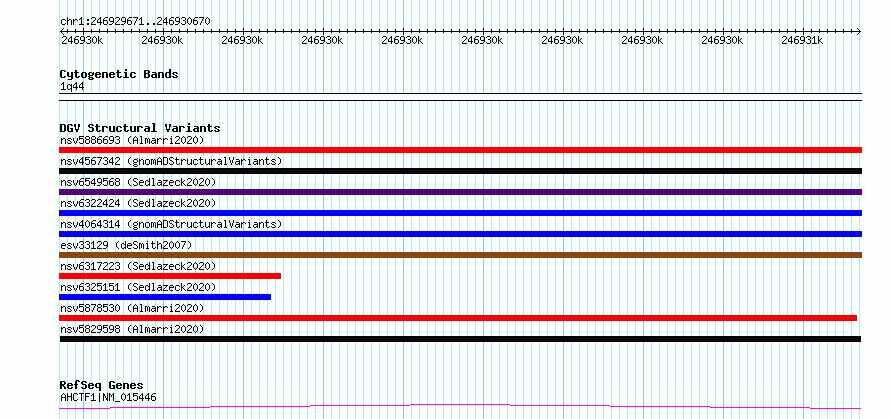Click the blue nsv4064314 variant bar
The image size is (890, 419).
(460, 234)
